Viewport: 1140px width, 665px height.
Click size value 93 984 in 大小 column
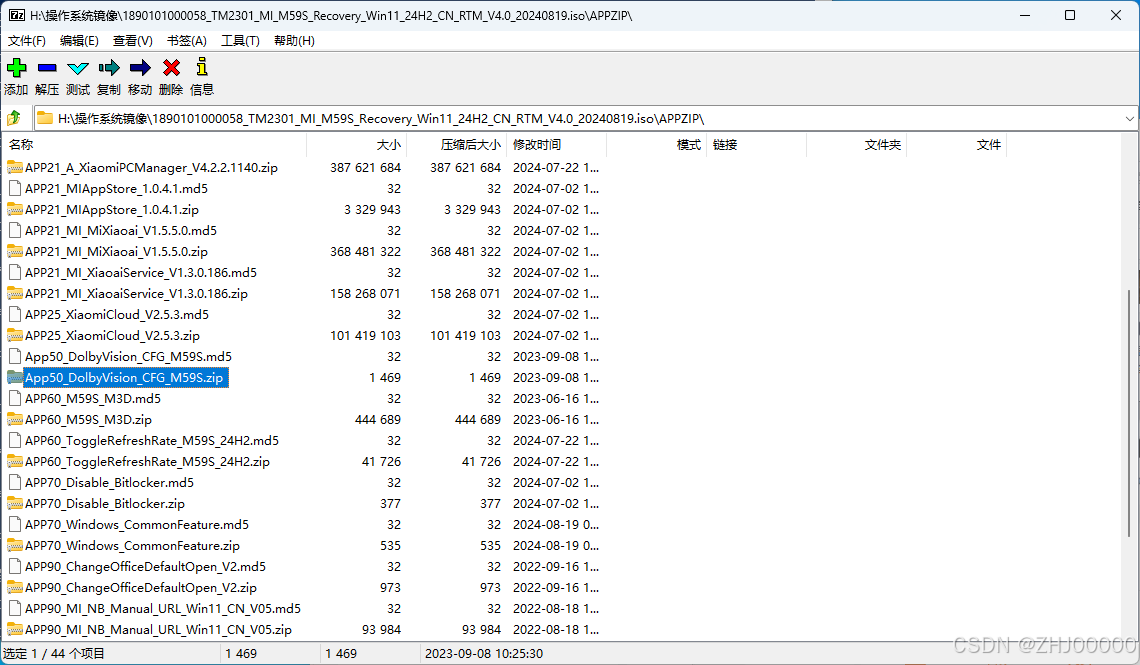click(x=382, y=629)
